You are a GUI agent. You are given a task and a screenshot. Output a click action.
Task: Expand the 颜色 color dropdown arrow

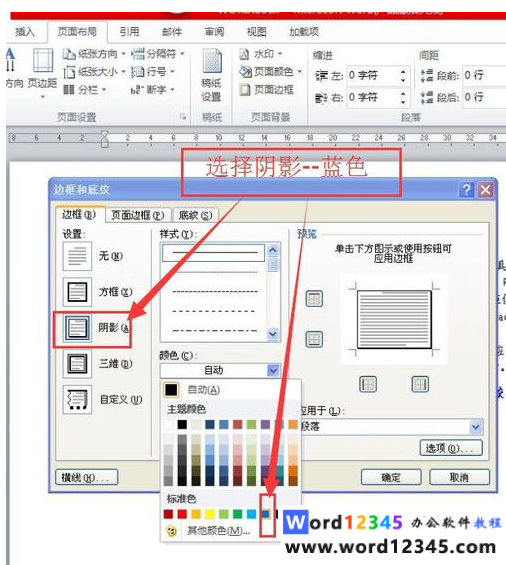point(273,370)
